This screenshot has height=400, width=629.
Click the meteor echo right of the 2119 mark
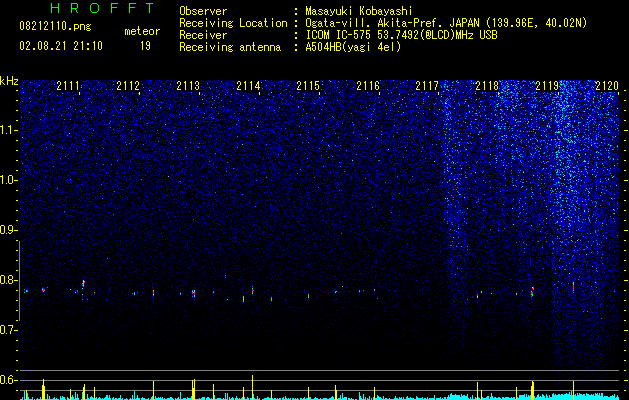coord(573,286)
